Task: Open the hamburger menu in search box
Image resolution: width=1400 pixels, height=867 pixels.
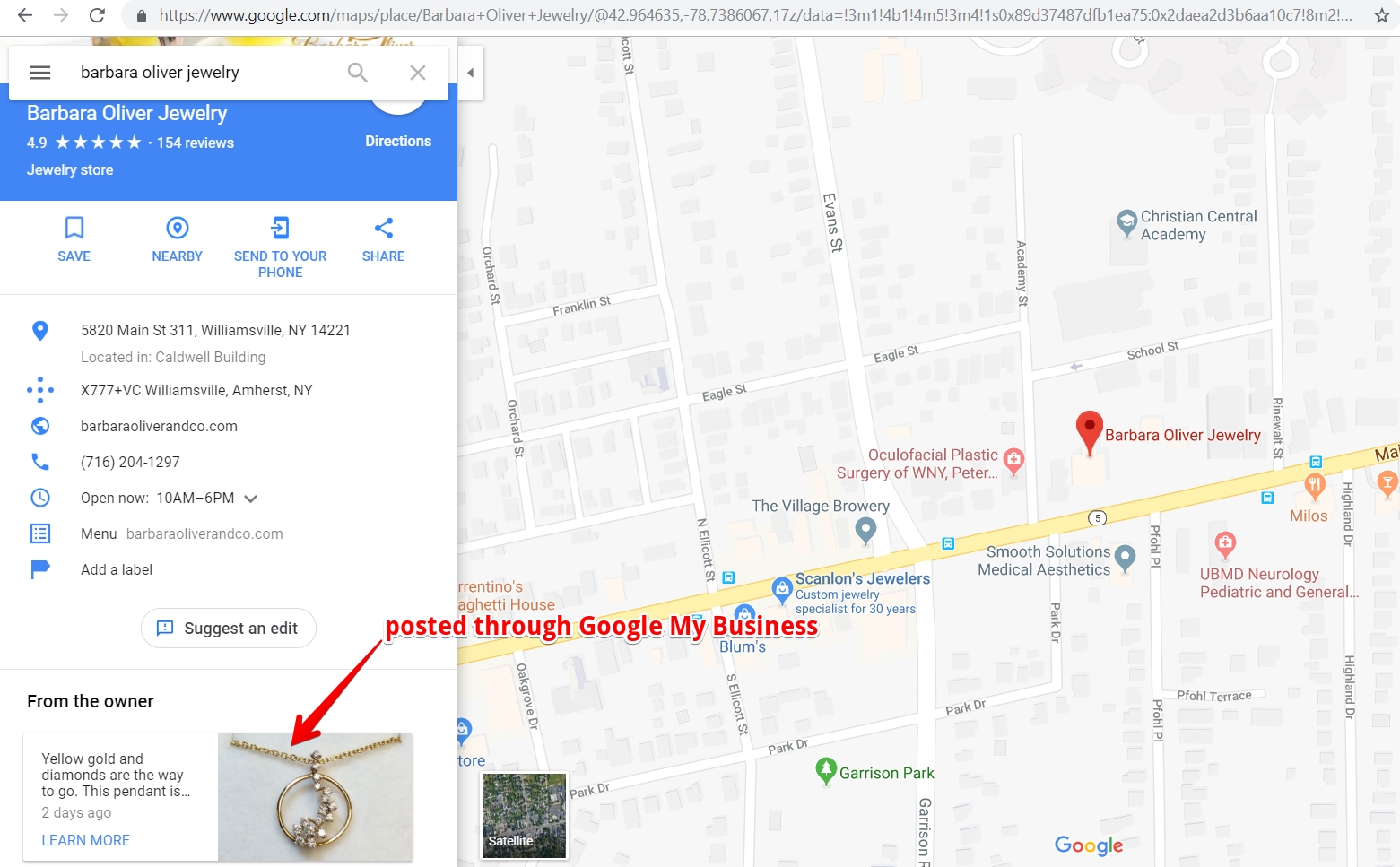Action: click(40, 73)
